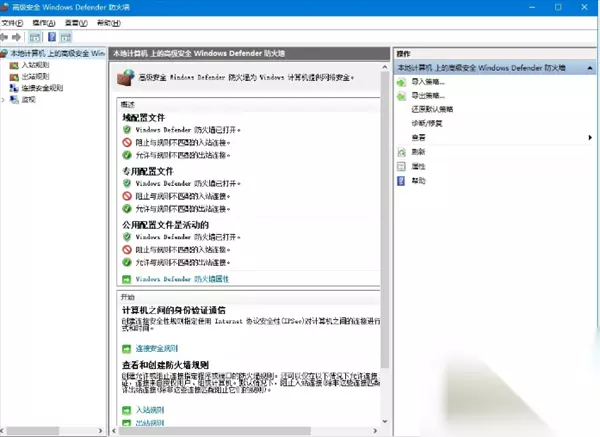Open the 文件(F) menu
This screenshot has width=600, height=437.
click(12, 23)
